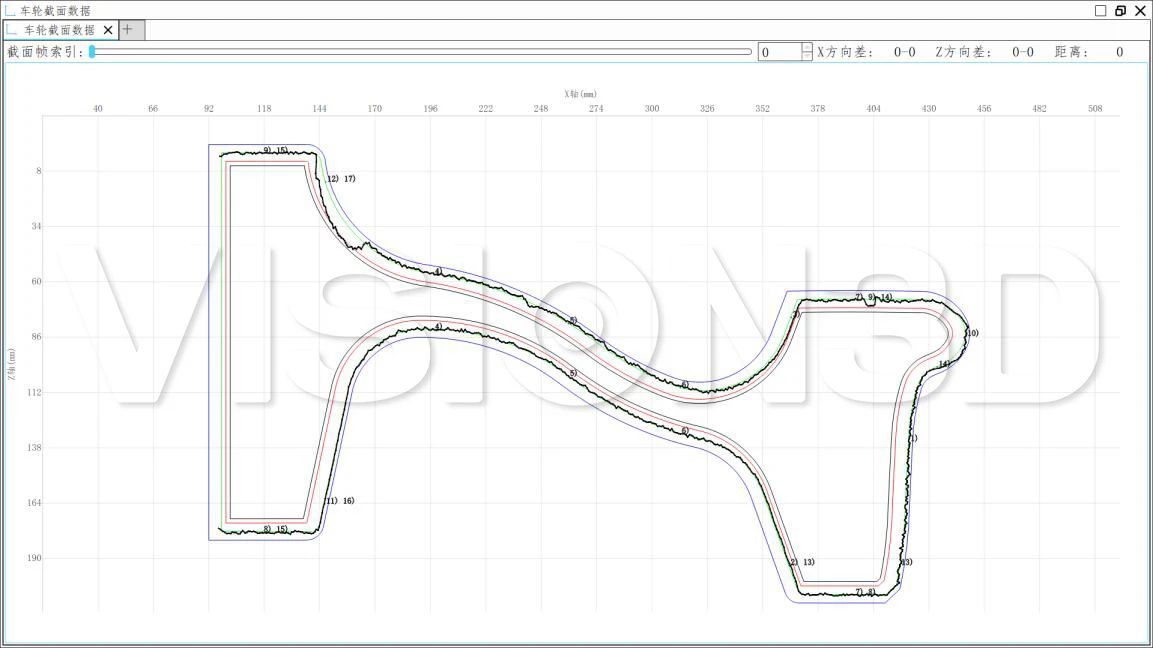Increase frame index with up arrow
The image size is (1153, 648).
coord(807,47)
